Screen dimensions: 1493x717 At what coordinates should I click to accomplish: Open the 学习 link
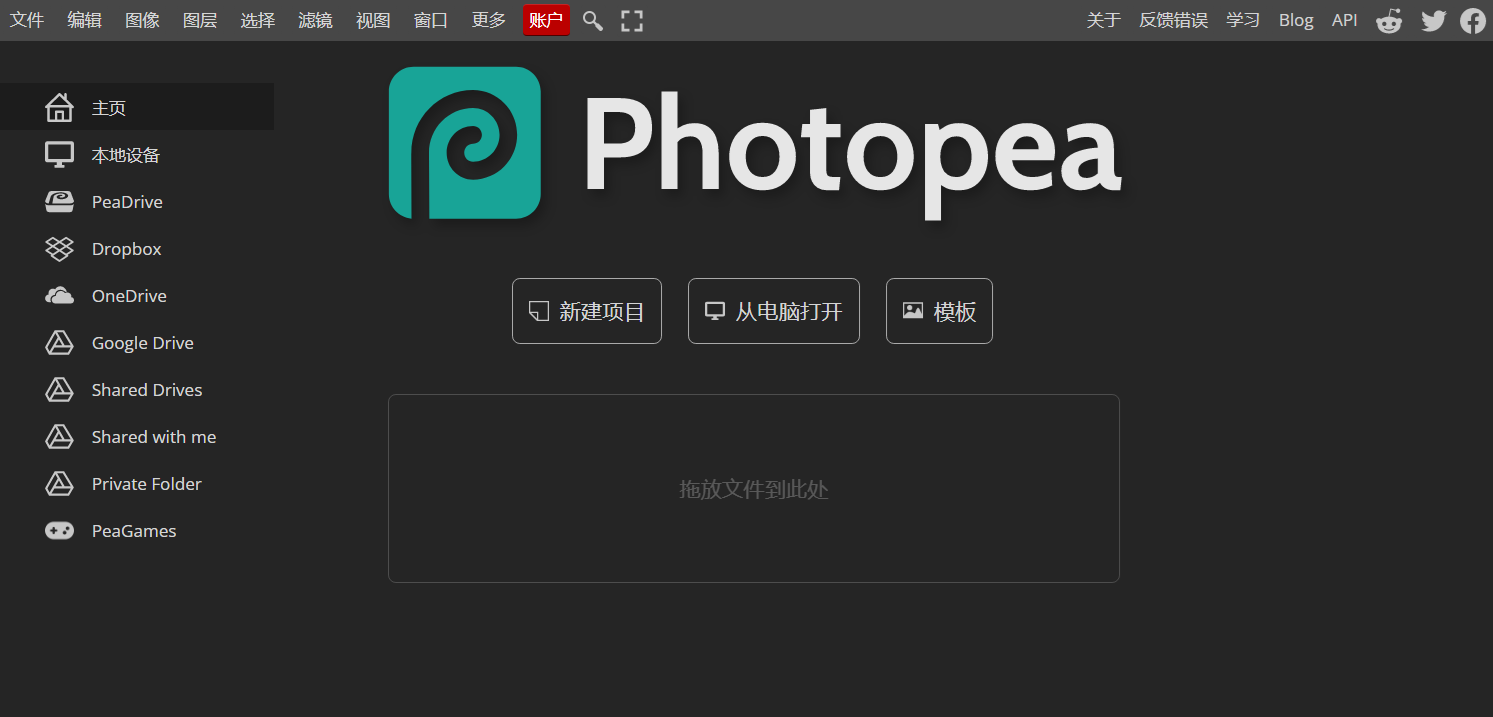1243,20
